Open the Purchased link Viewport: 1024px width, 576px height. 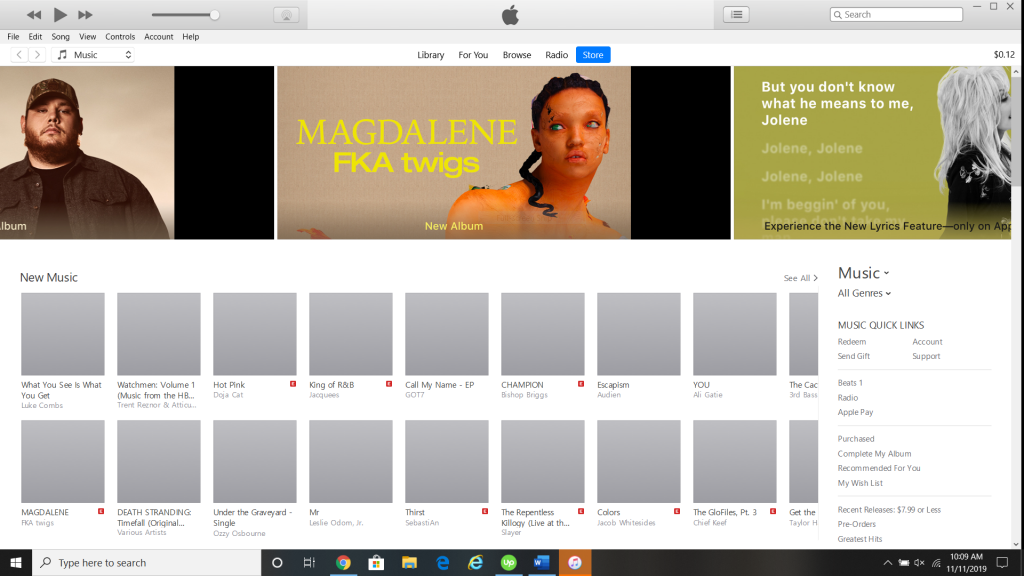coord(856,439)
